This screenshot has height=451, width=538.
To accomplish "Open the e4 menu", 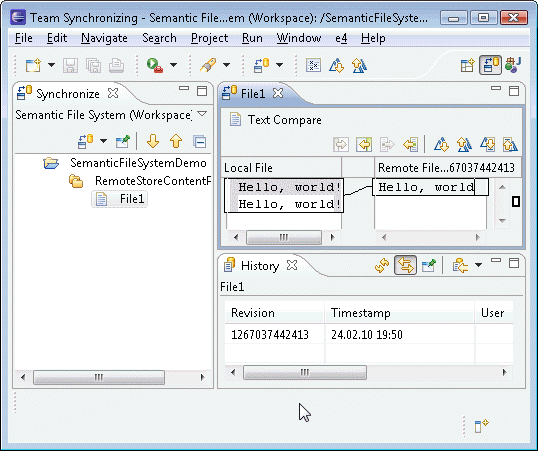I will point(341,38).
